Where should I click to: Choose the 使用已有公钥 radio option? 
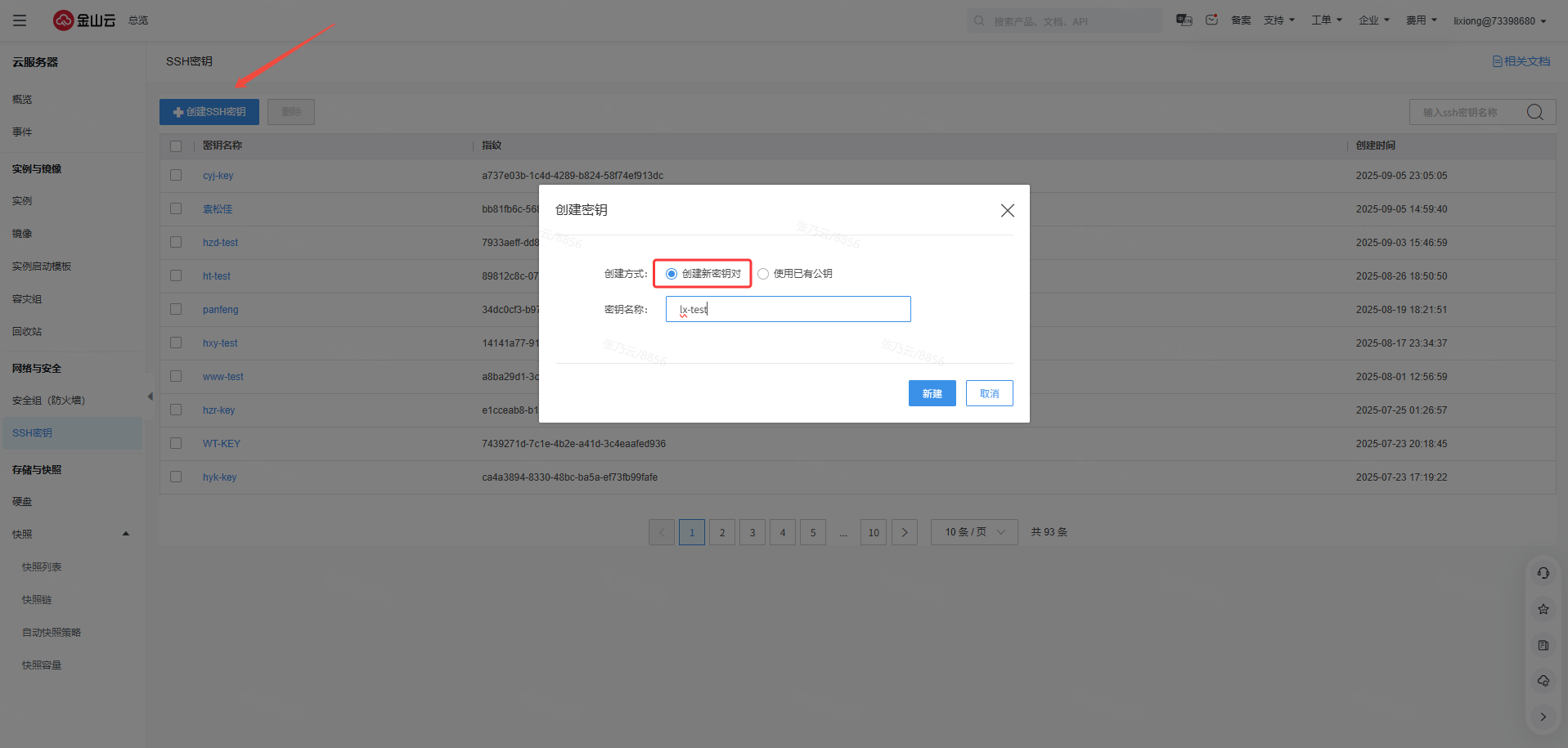[x=763, y=274]
